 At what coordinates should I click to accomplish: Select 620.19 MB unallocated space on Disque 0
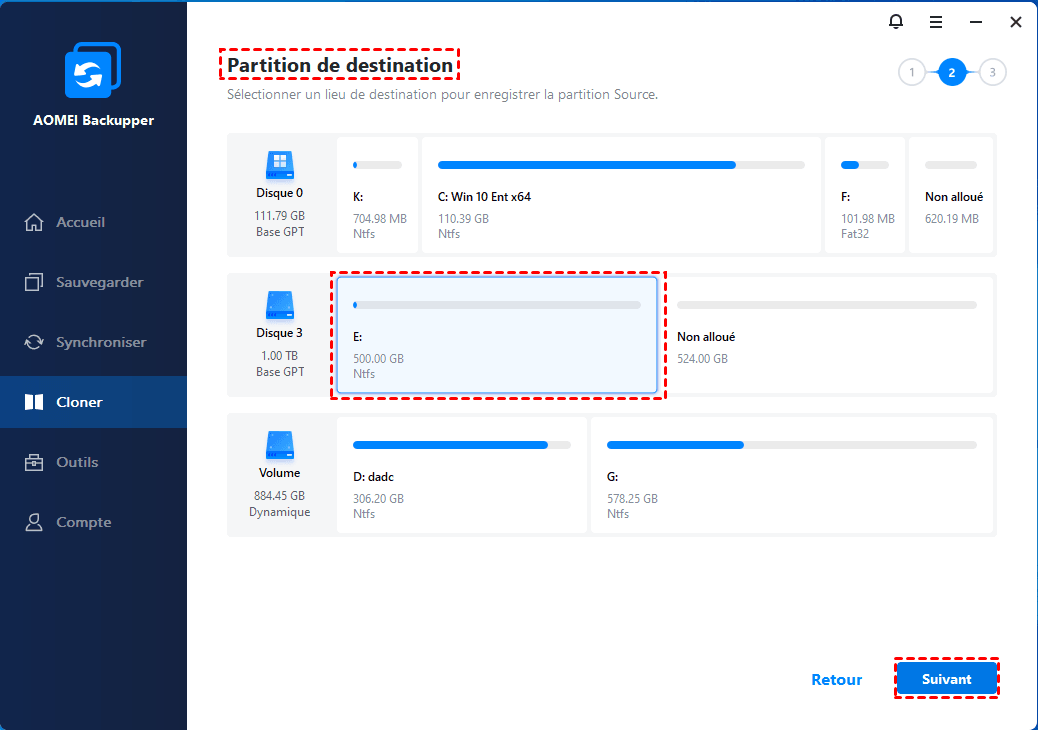coord(951,195)
